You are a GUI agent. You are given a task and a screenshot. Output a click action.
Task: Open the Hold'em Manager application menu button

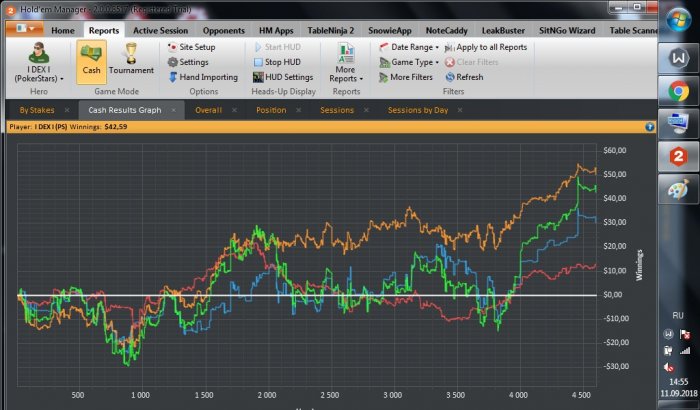(25, 29)
